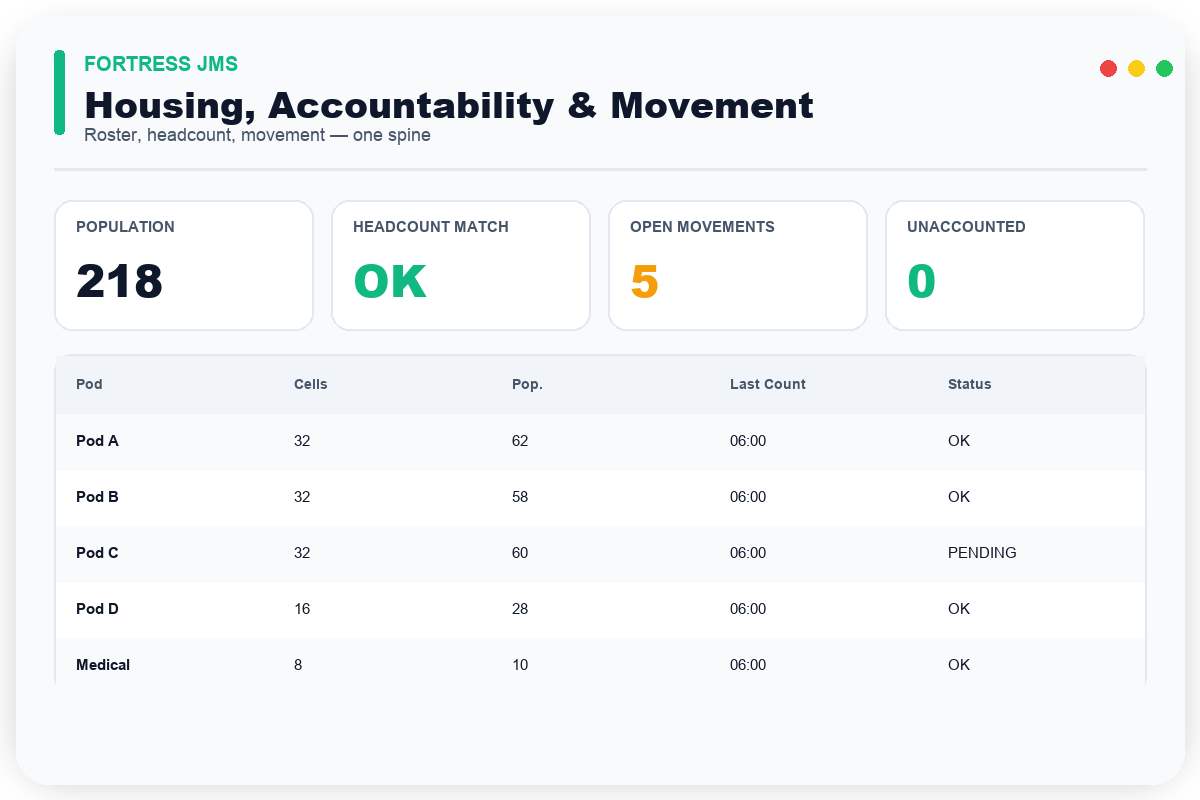Click Pod B cells value 32
Image resolution: width=1200 pixels, height=800 pixels.
pyautogui.click(x=302, y=497)
